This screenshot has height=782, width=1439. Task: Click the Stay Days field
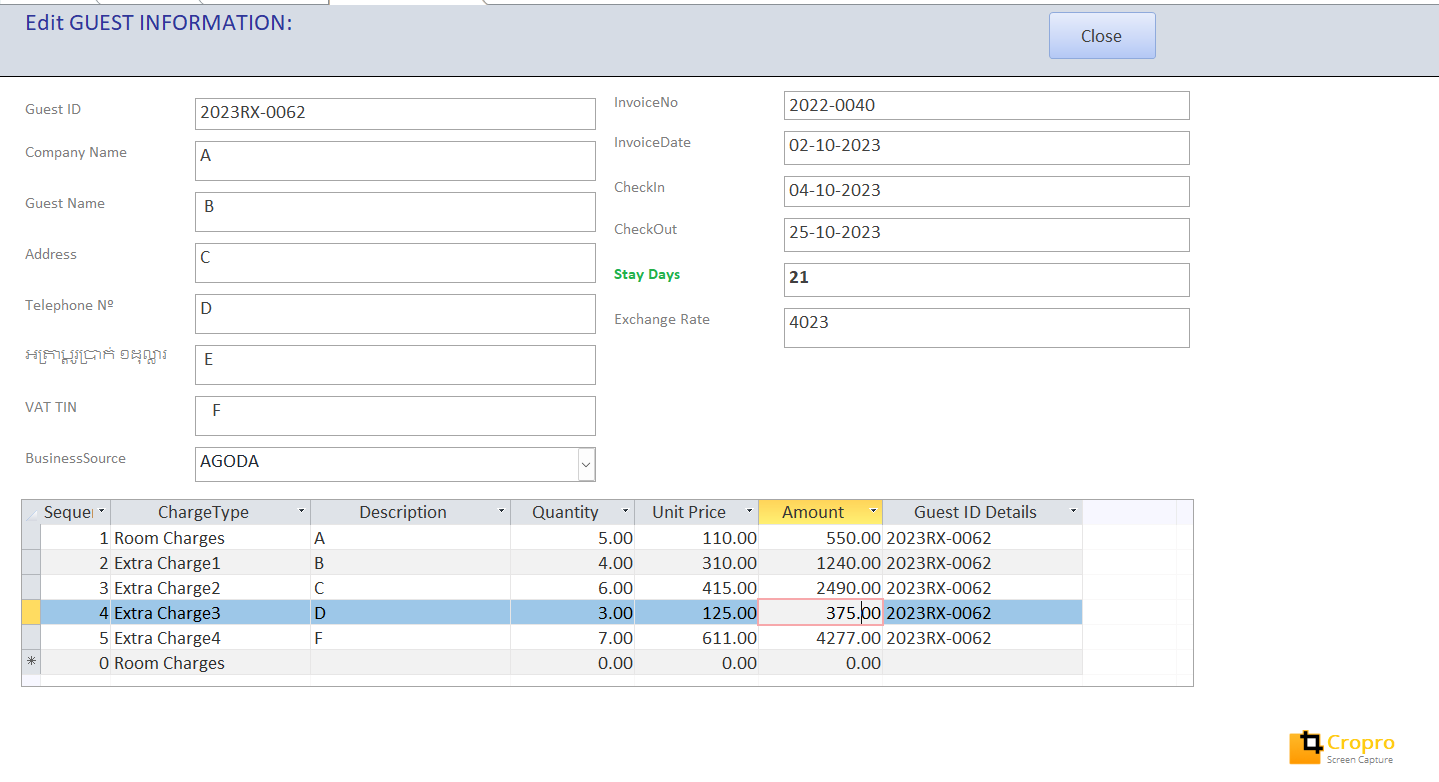click(986, 279)
